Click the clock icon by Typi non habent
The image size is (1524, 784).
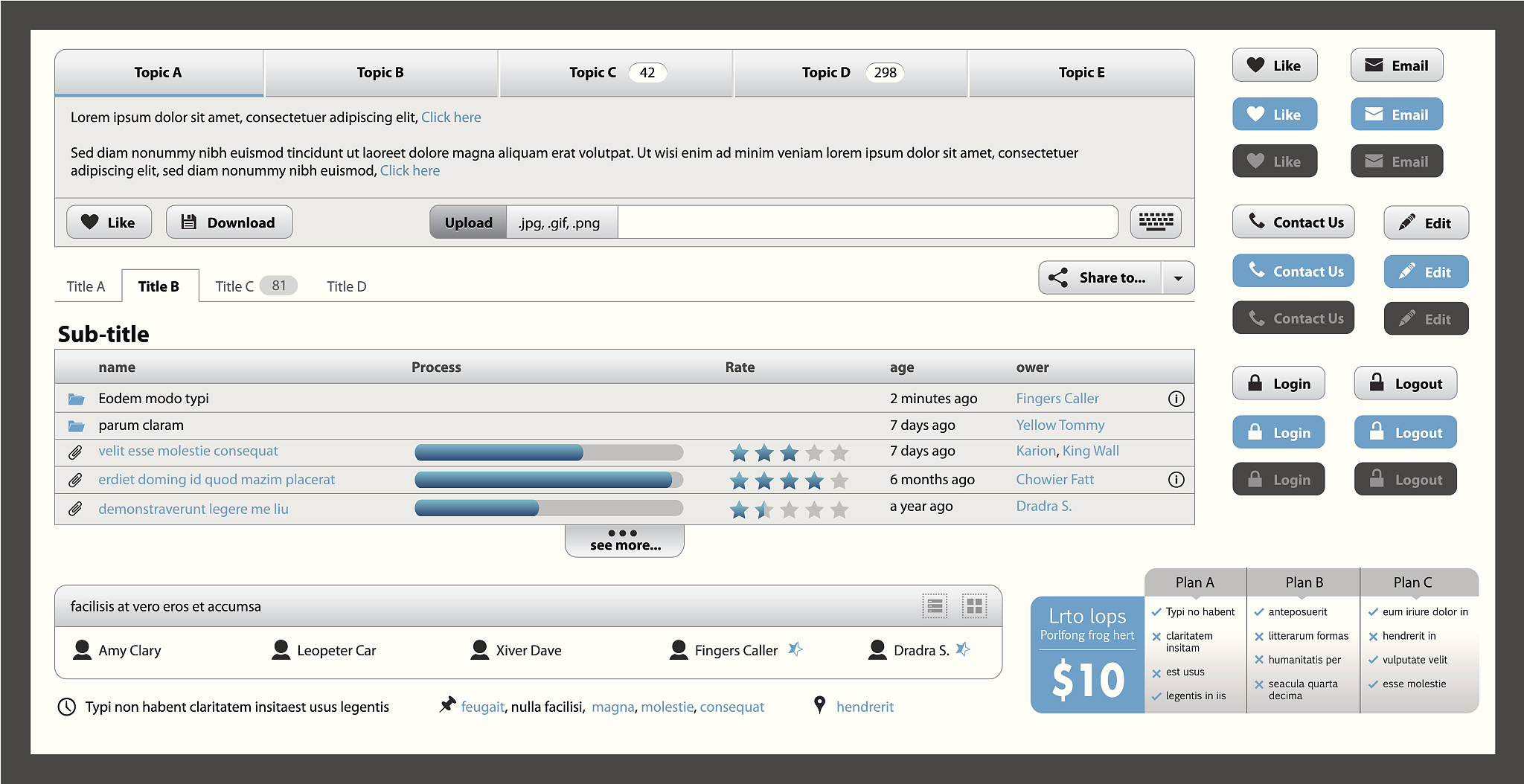67,707
